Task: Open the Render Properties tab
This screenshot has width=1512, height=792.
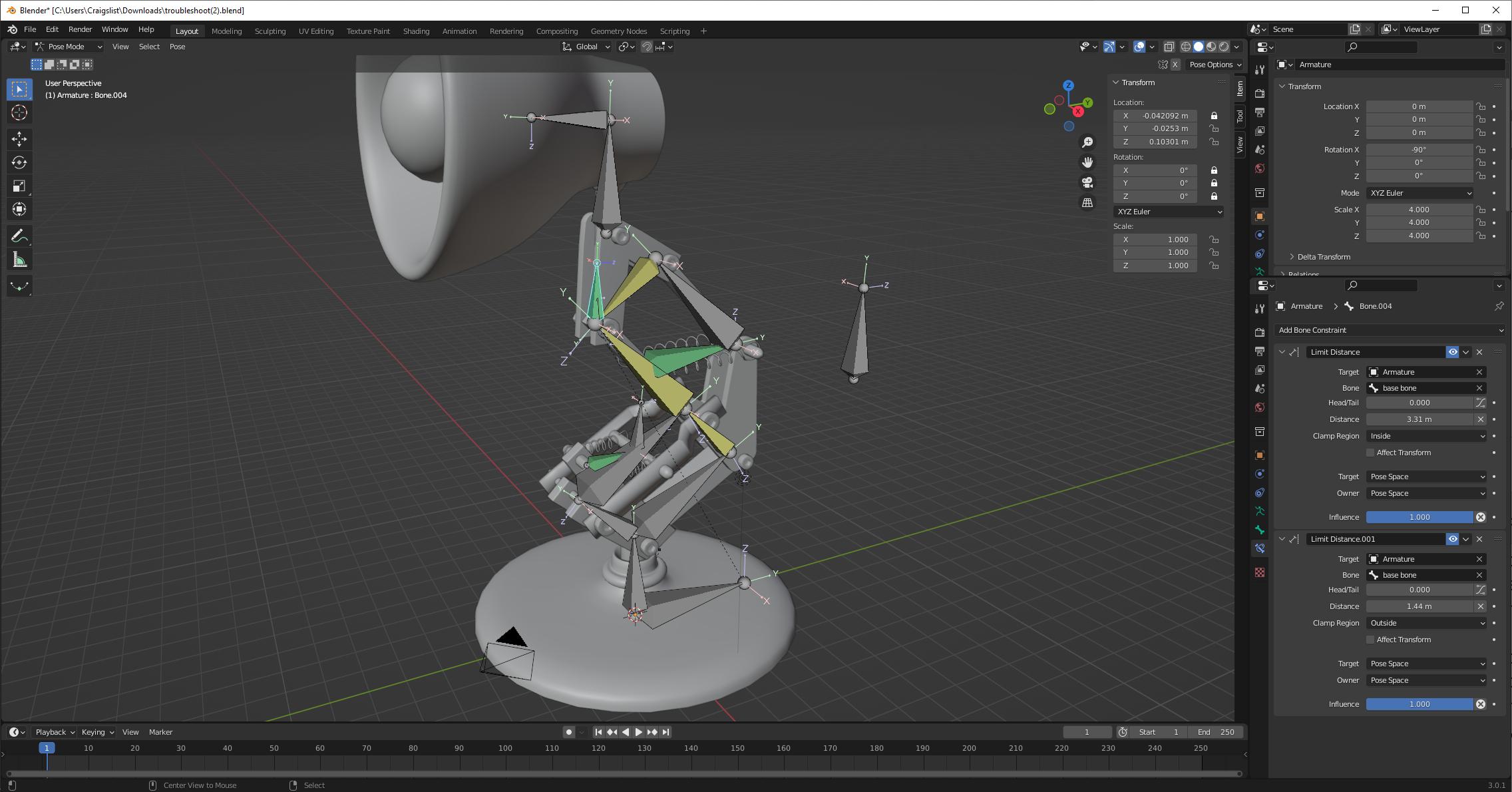Action: pos(1260,93)
